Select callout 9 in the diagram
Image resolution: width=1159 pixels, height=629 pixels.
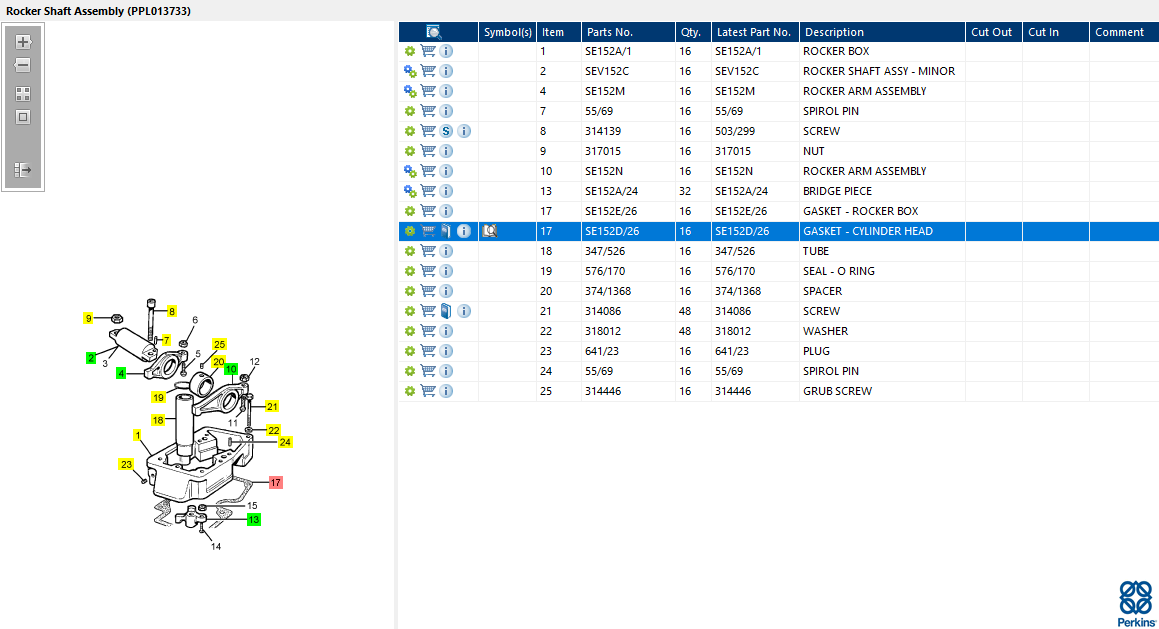coord(88,319)
